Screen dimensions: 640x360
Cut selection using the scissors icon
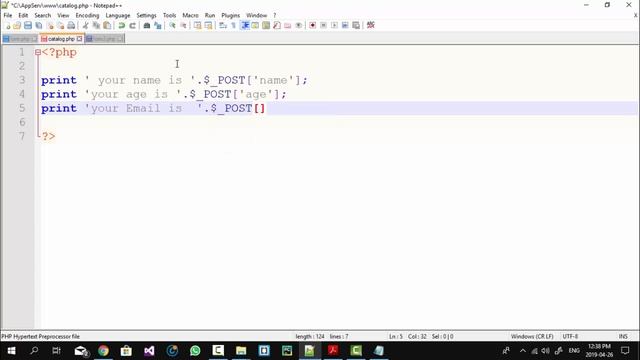[x=86, y=25]
